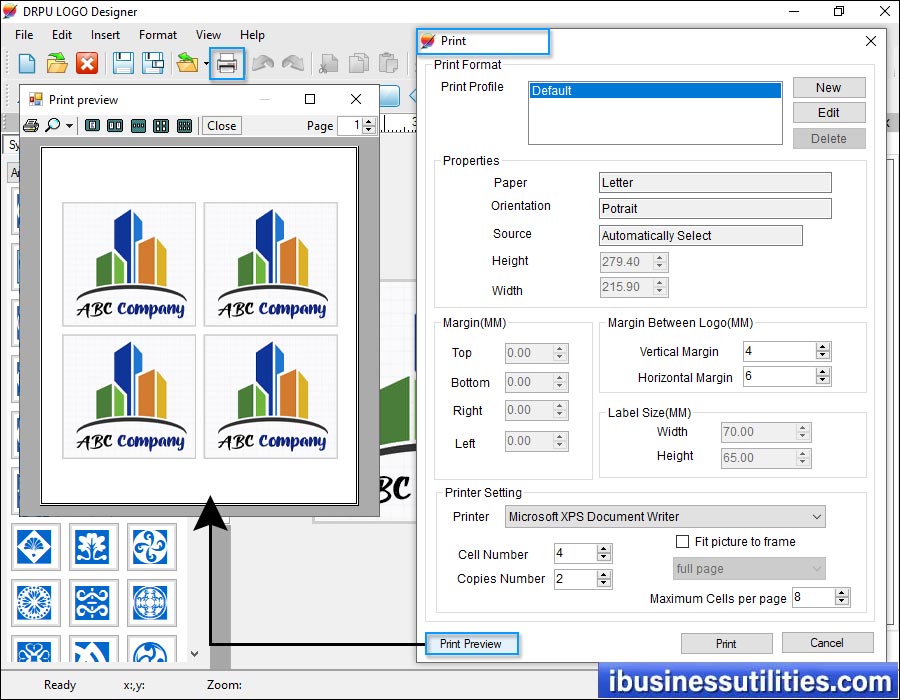This screenshot has height=700, width=900.
Task: Open the Insert menu
Action: click(x=105, y=35)
